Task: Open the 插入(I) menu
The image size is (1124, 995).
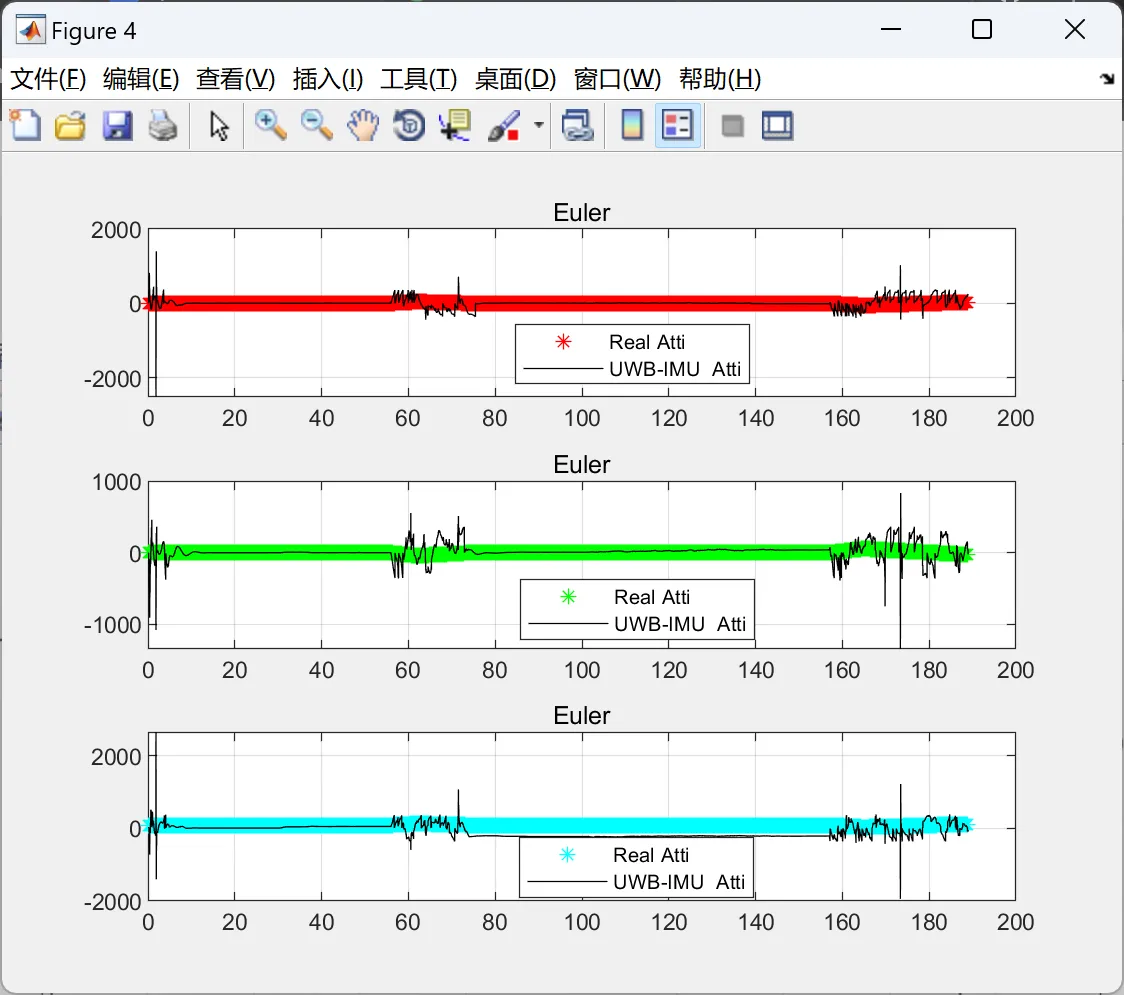Action: point(328,79)
